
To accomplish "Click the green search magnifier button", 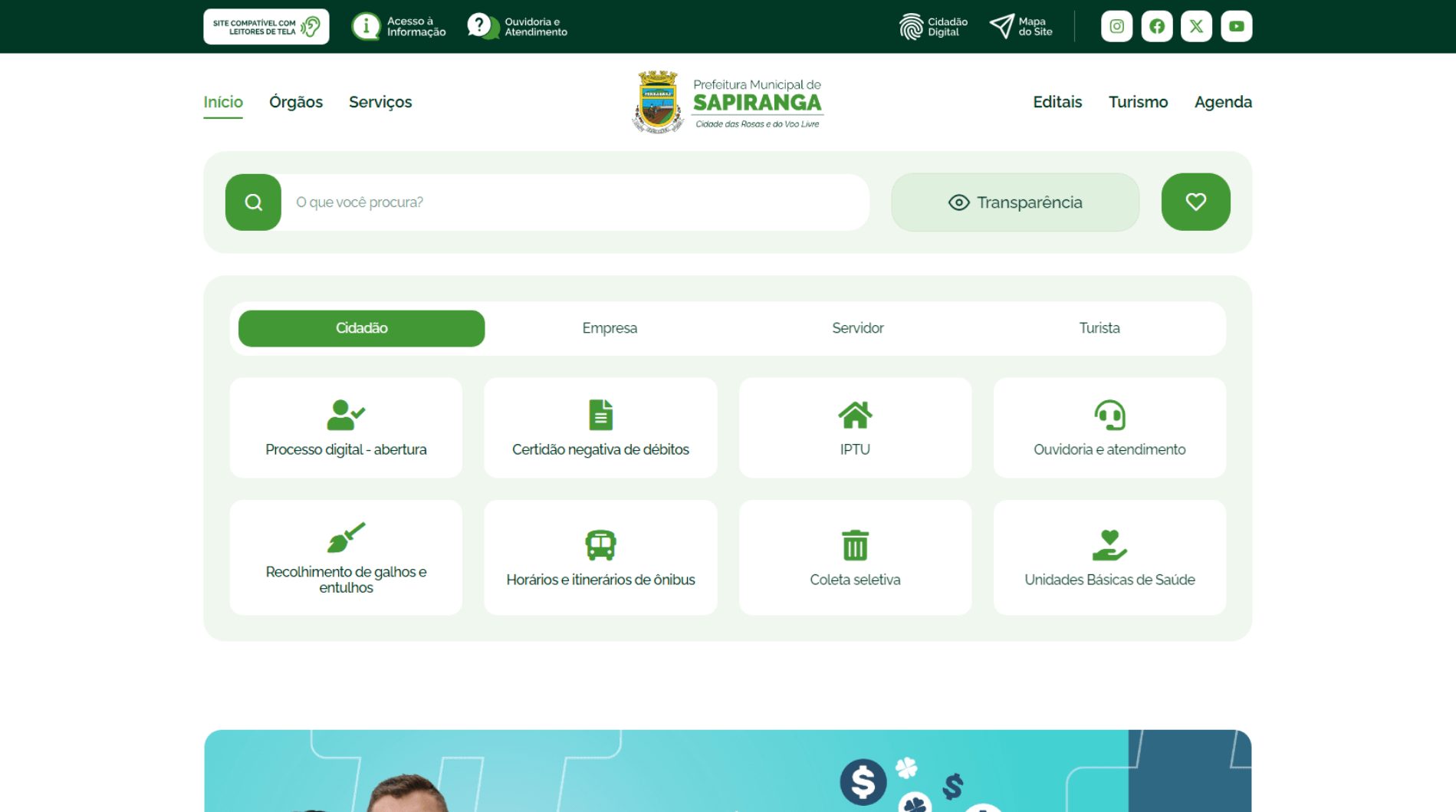I will pyautogui.click(x=253, y=202).
